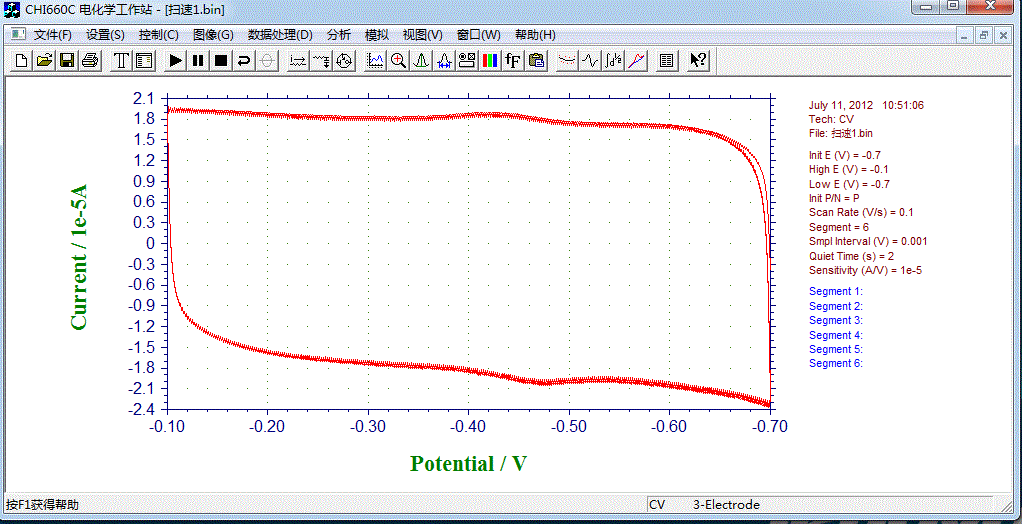Screen dimensions: 1022x524
Task: Select the Technique (T) toolbar icon
Action: [121, 61]
